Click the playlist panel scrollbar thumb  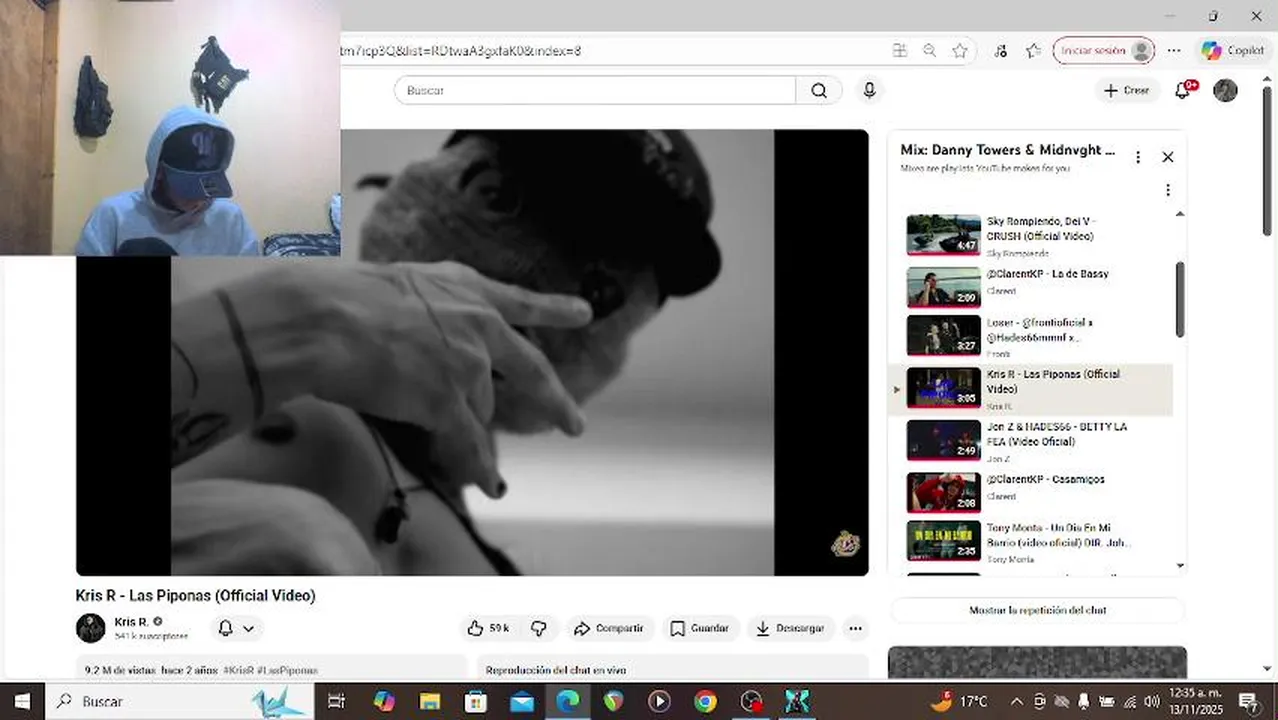pyautogui.click(x=1180, y=299)
